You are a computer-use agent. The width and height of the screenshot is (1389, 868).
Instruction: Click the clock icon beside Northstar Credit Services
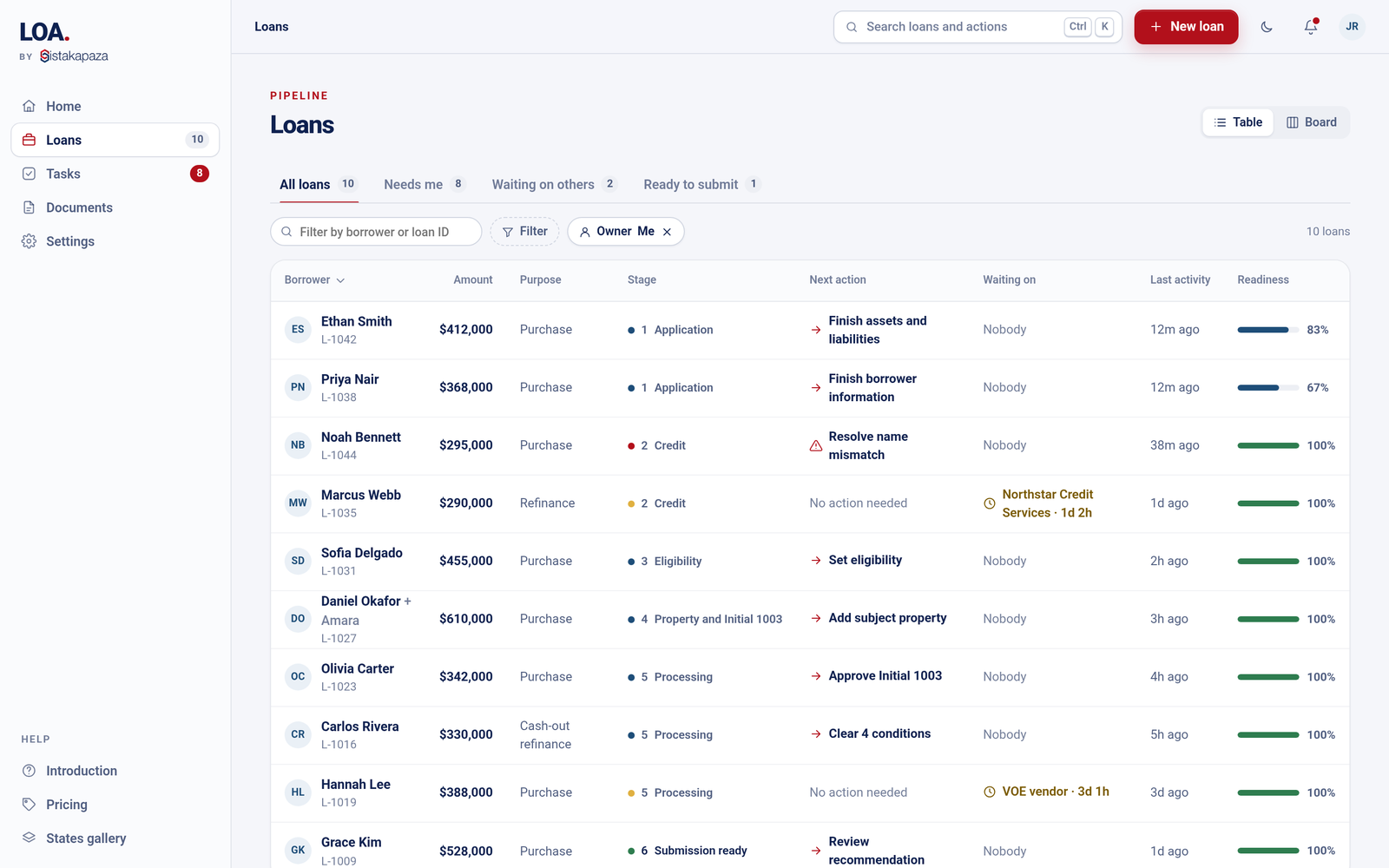(x=989, y=503)
